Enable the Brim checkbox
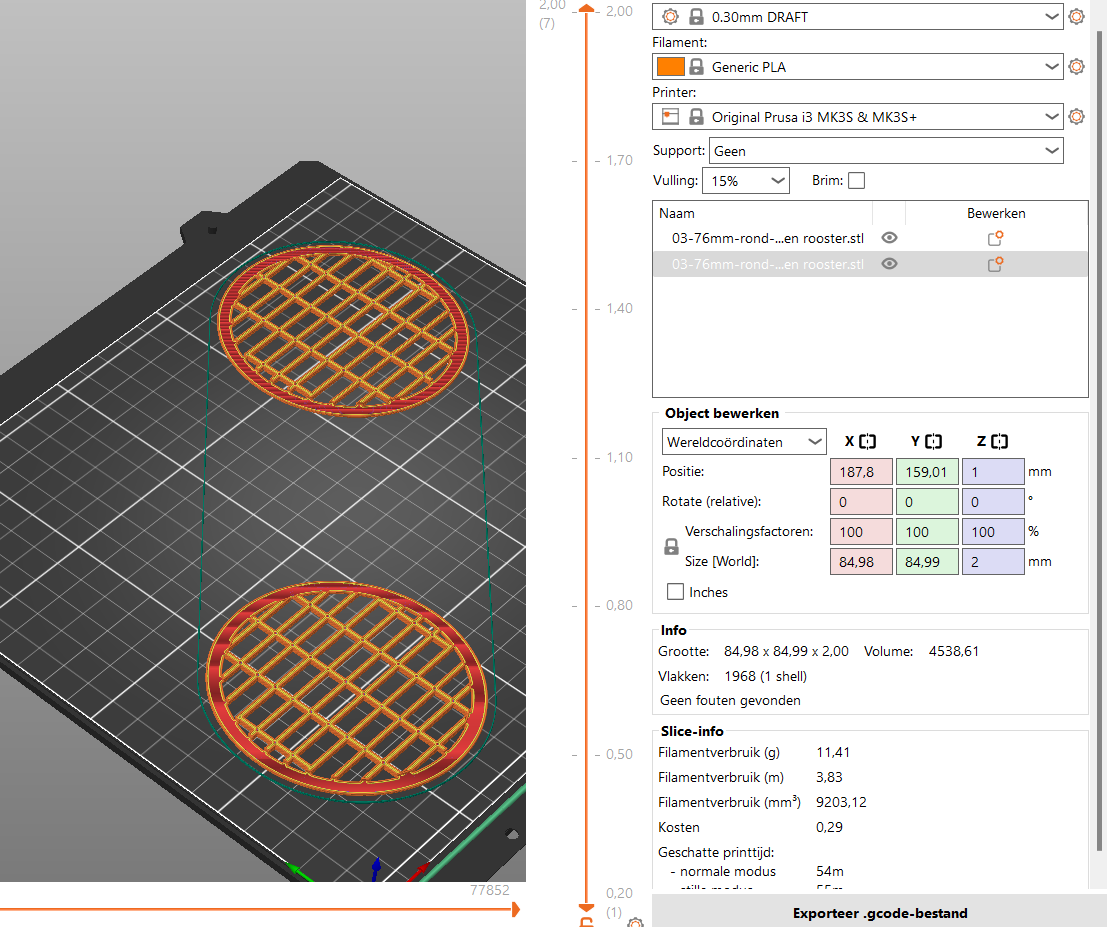 [x=856, y=181]
